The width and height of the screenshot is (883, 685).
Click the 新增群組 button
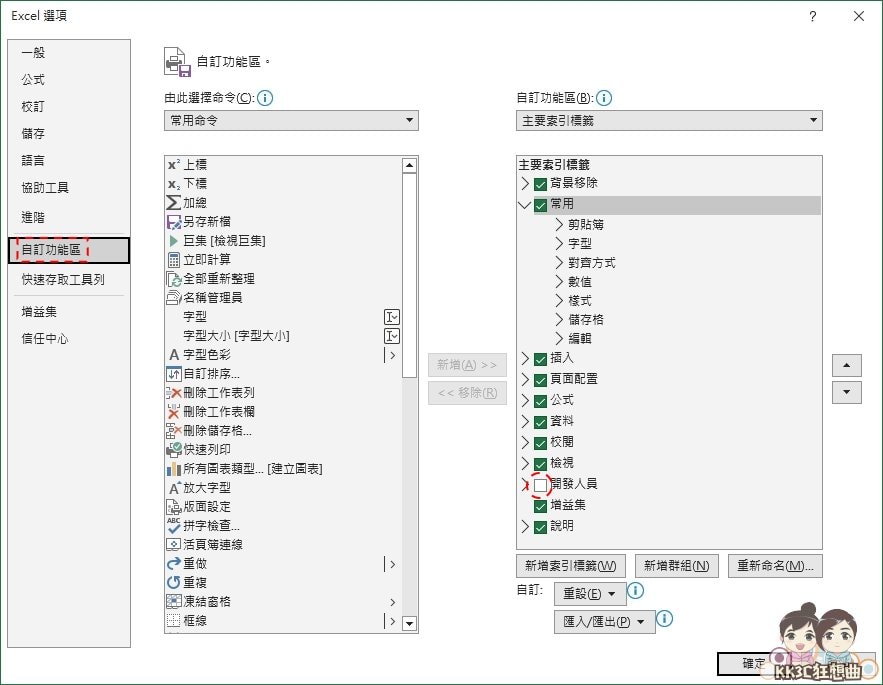(677, 566)
